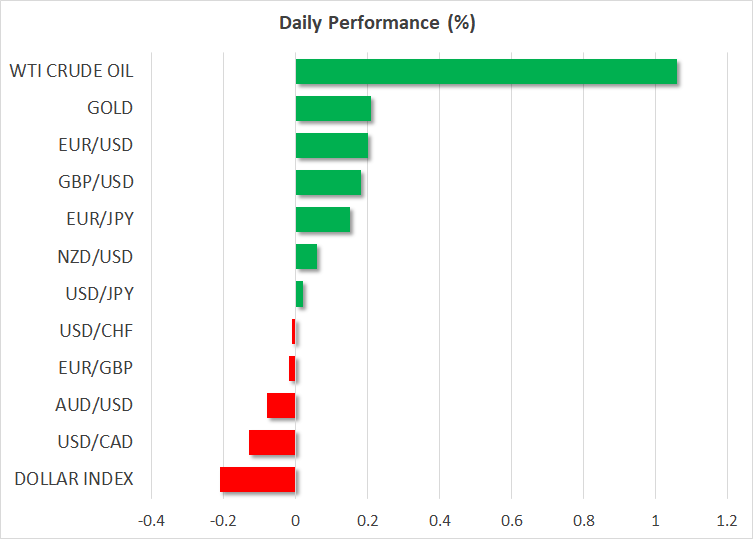Click the Daily Performance (%) chart title
This screenshot has width=753, height=539.
(x=376, y=24)
